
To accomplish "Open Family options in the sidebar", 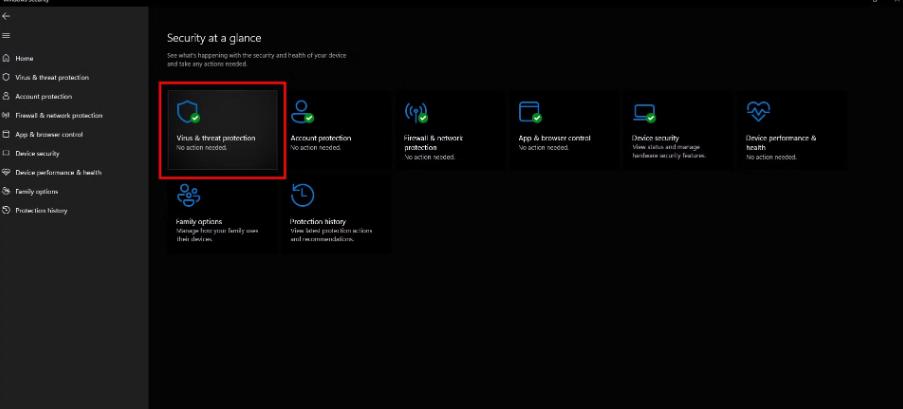I will coord(37,191).
